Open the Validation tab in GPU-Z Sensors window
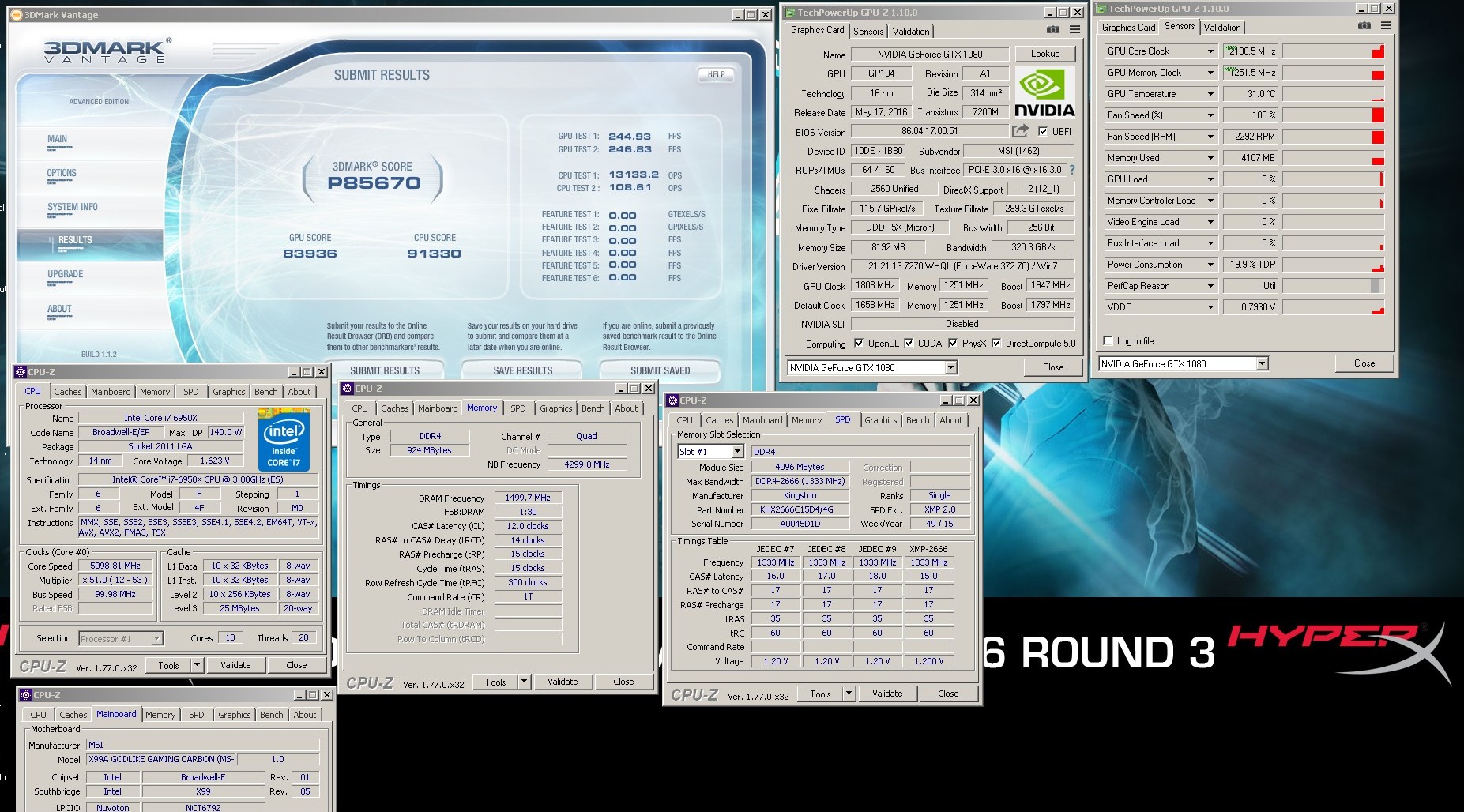This screenshot has width=1464, height=812. tap(1222, 28)
